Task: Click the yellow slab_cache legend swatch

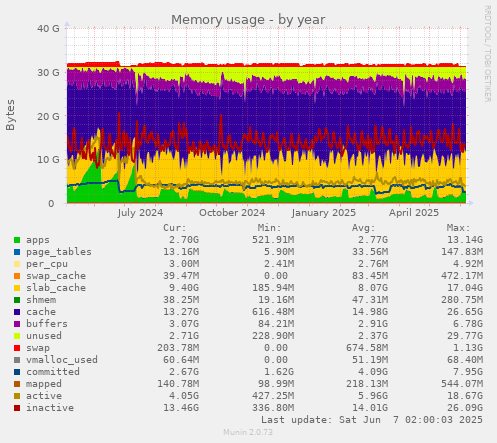Action: pyautogui.click(x=17, y=288)
